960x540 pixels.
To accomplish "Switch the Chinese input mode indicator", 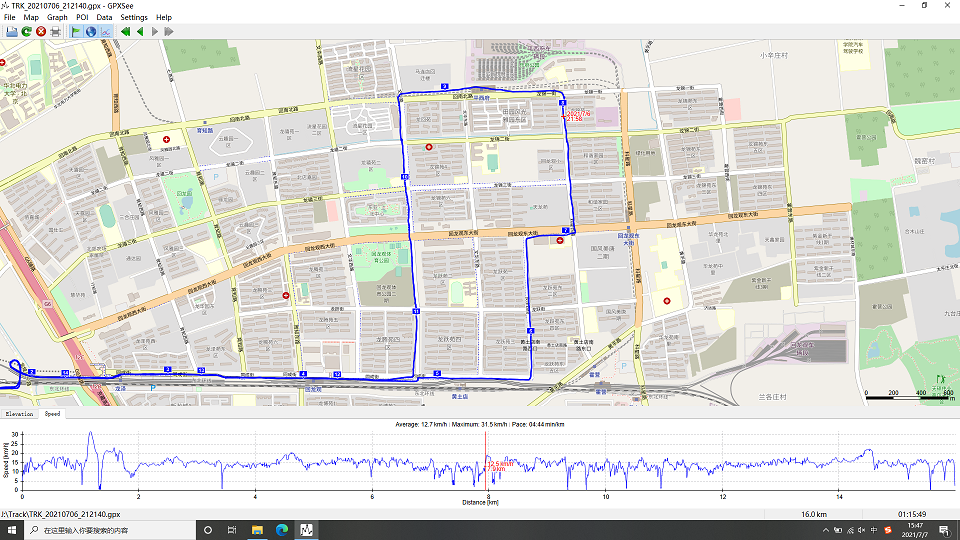I will (874, 530).
